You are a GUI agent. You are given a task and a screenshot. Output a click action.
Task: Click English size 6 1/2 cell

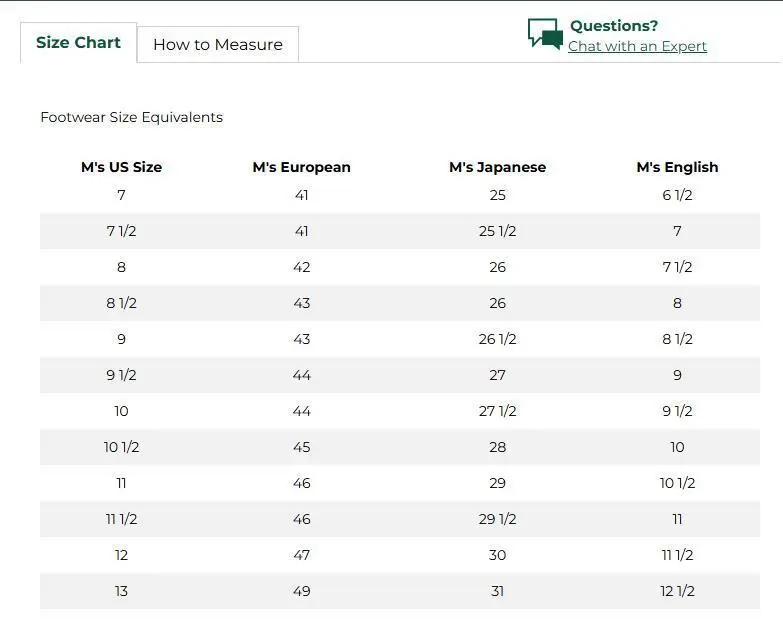677,195
